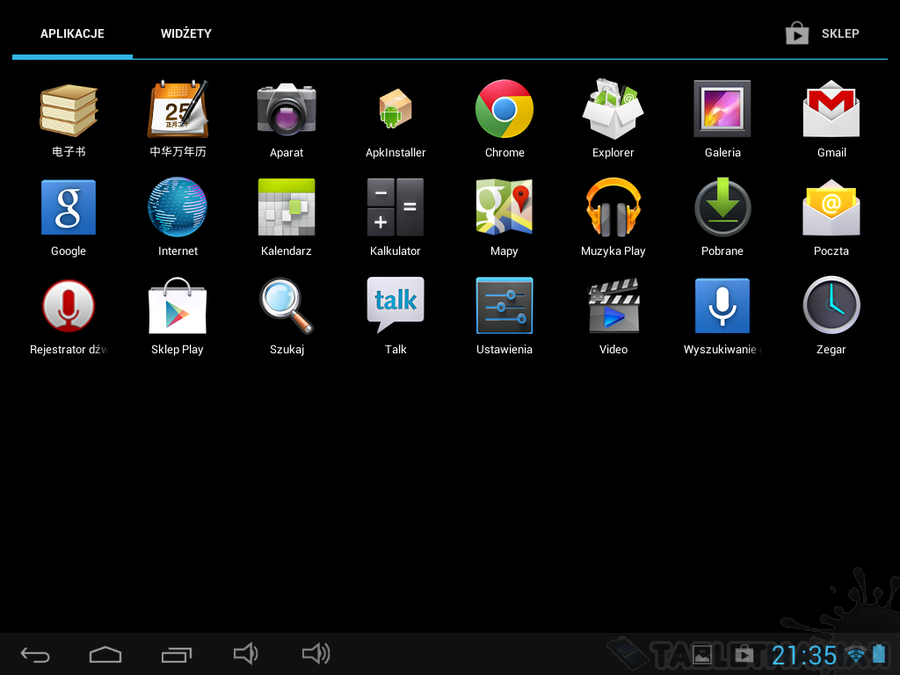
Task: Tap the Back navigation button
Action: 35,654
